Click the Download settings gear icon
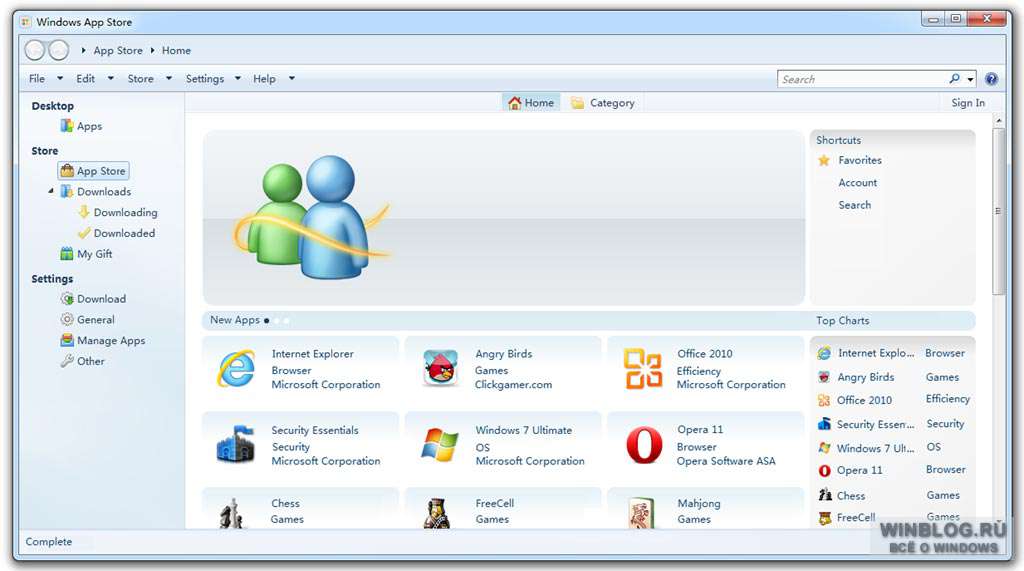 [67, 299]
